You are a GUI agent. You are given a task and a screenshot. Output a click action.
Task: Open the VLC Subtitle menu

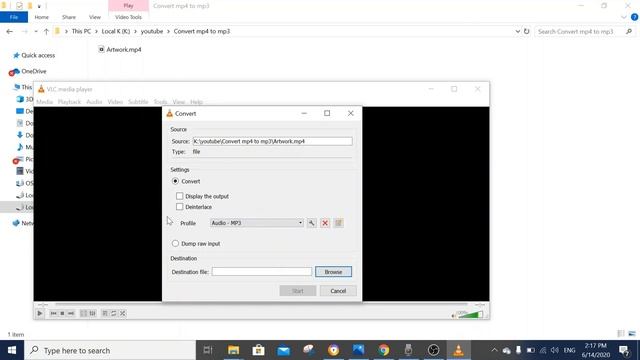click(138, 102)
